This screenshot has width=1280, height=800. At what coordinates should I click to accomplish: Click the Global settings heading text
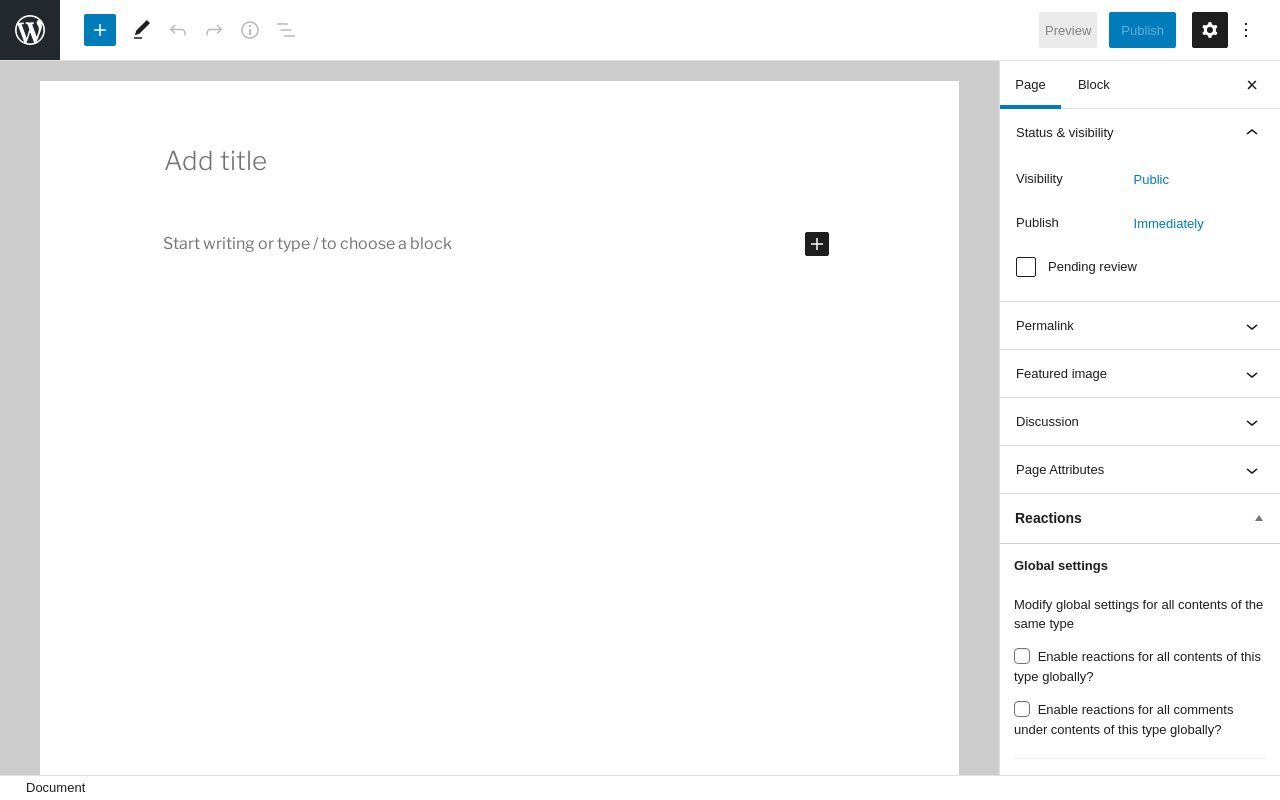tap(1061, 566)
